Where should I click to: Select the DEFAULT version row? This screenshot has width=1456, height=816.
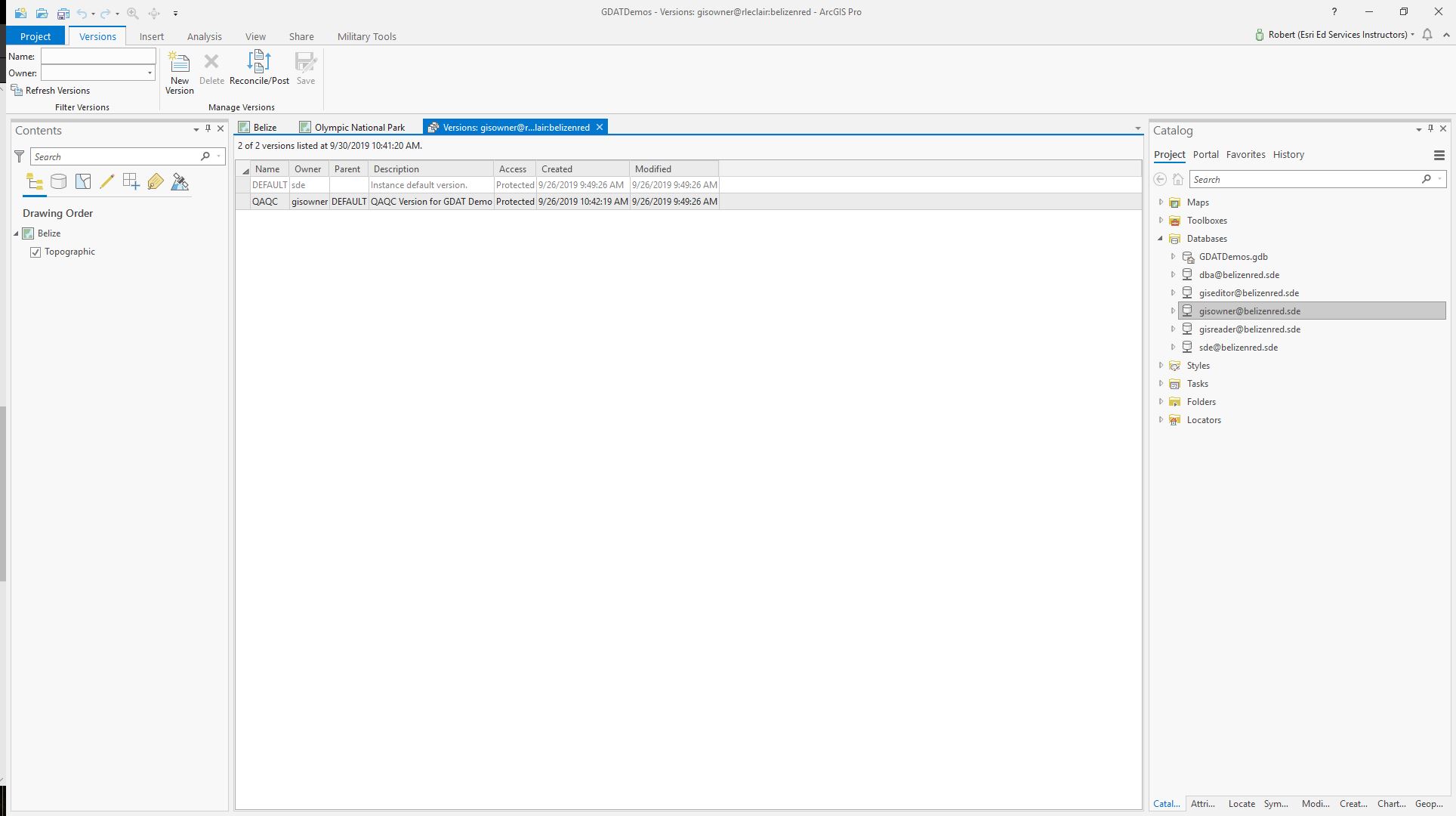(477, 185)
